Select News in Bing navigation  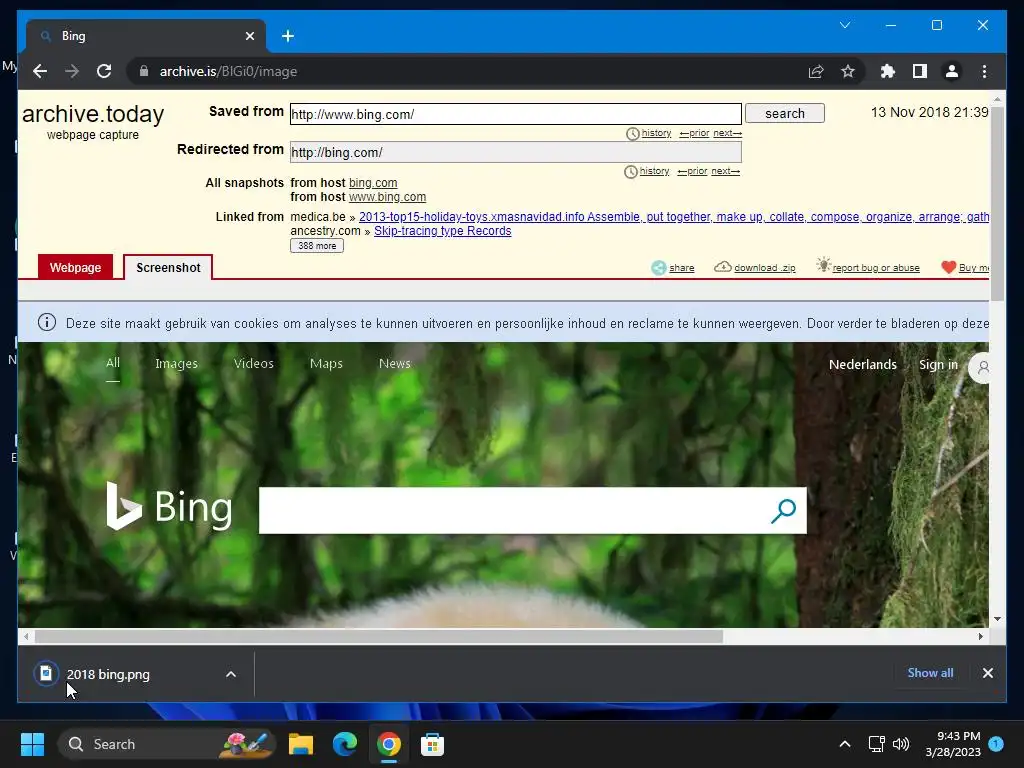coord(394,363)
